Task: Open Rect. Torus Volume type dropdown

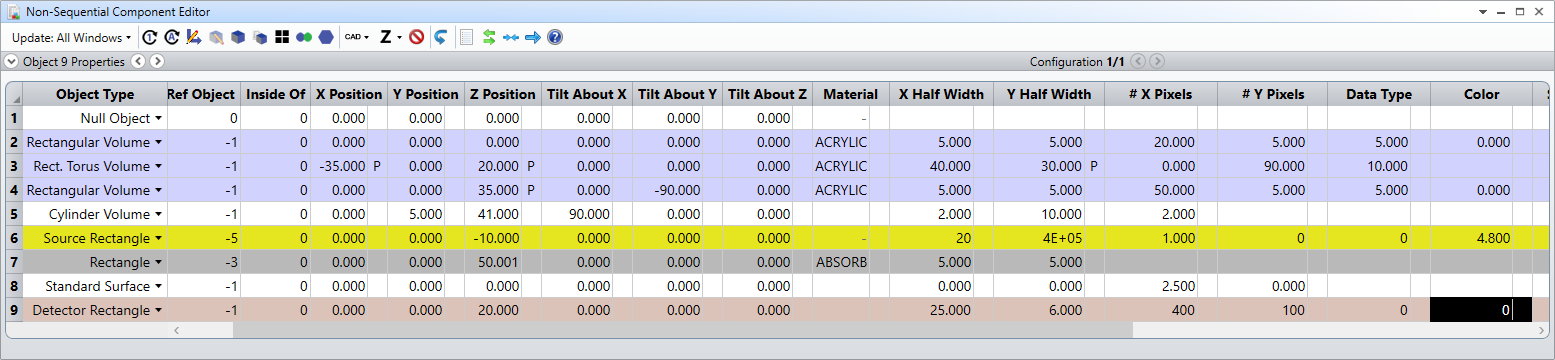Action: pyautogui.click(x=158, y=166)
